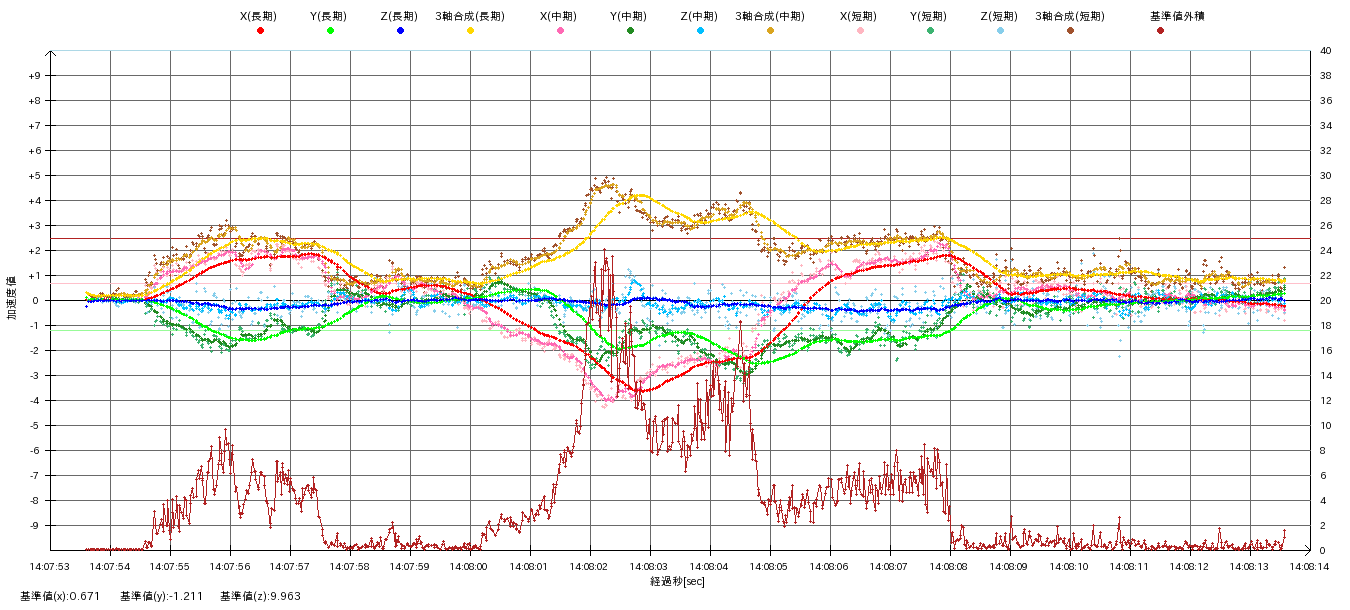Click the yellow 3軸合成(長期) legend dot
This screenshot has height=610, width=1350.
pos(470,31)
